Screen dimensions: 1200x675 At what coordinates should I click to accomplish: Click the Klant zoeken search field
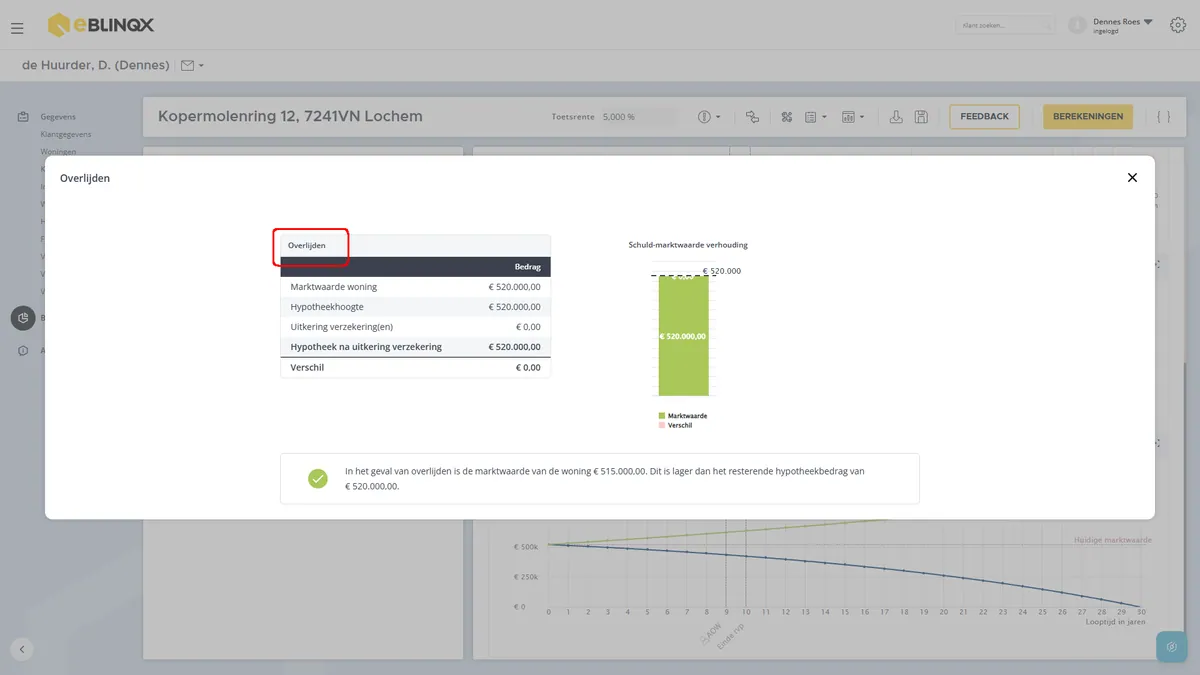tap(1005, 25)
